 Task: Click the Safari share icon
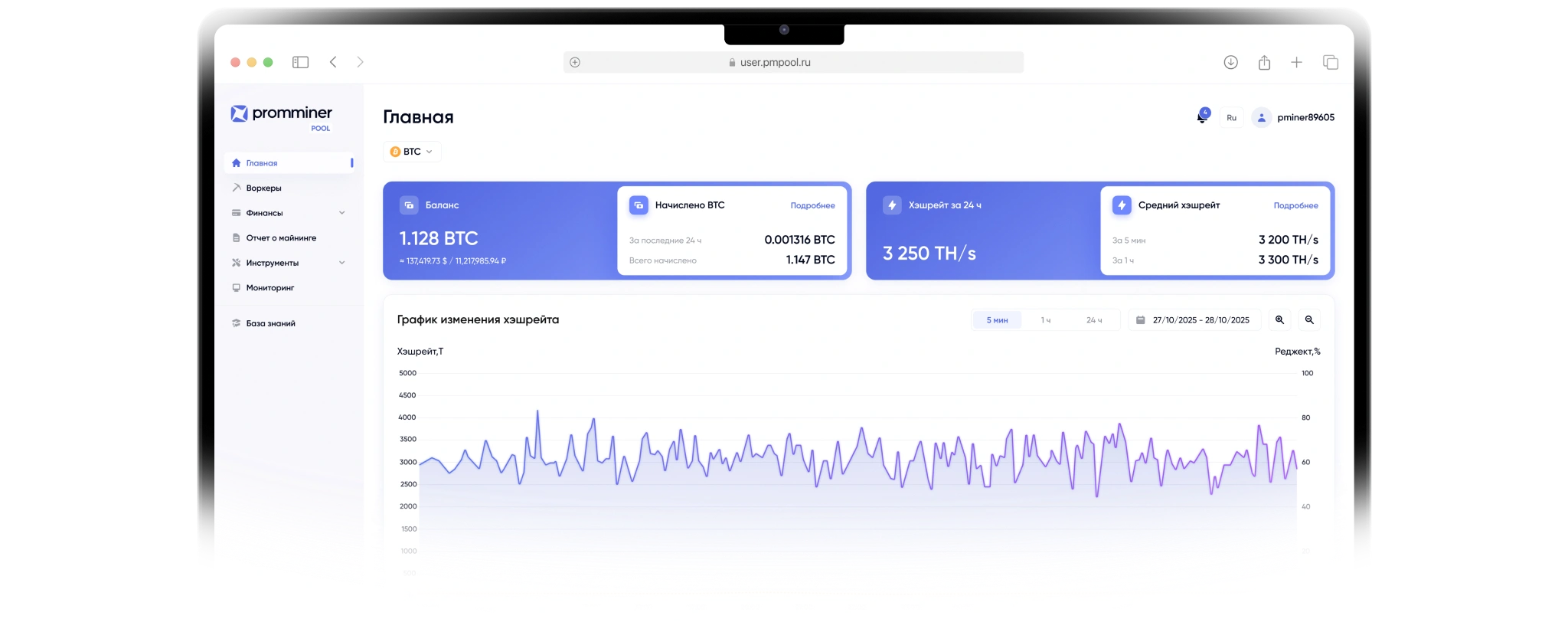[1264, 63]
